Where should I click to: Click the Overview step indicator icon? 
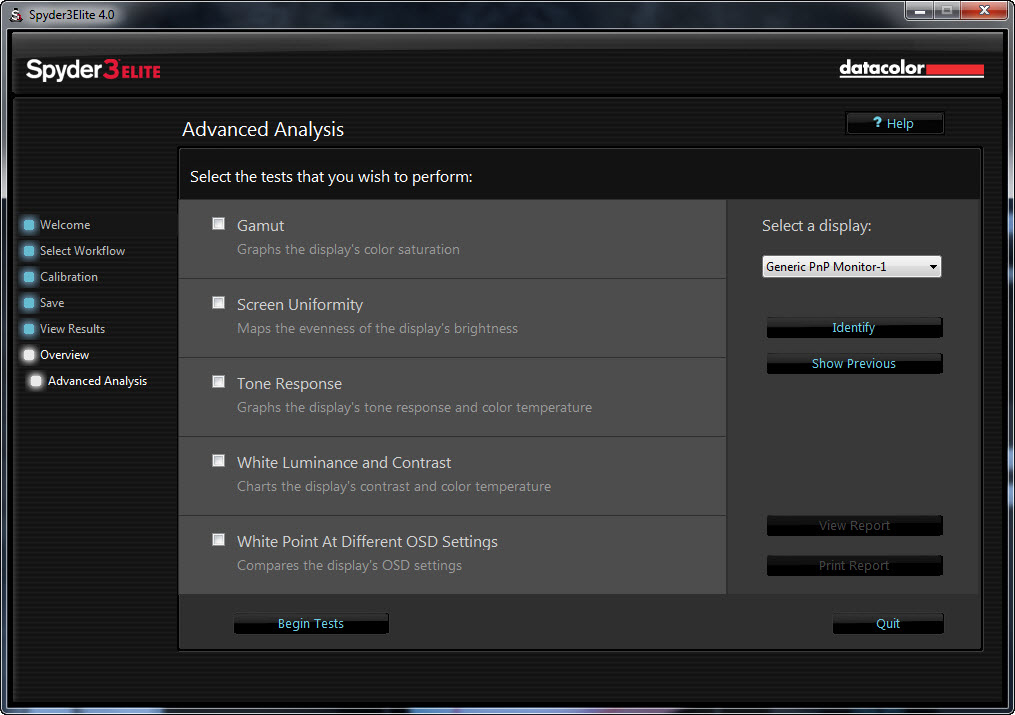[x=29, y=355]
